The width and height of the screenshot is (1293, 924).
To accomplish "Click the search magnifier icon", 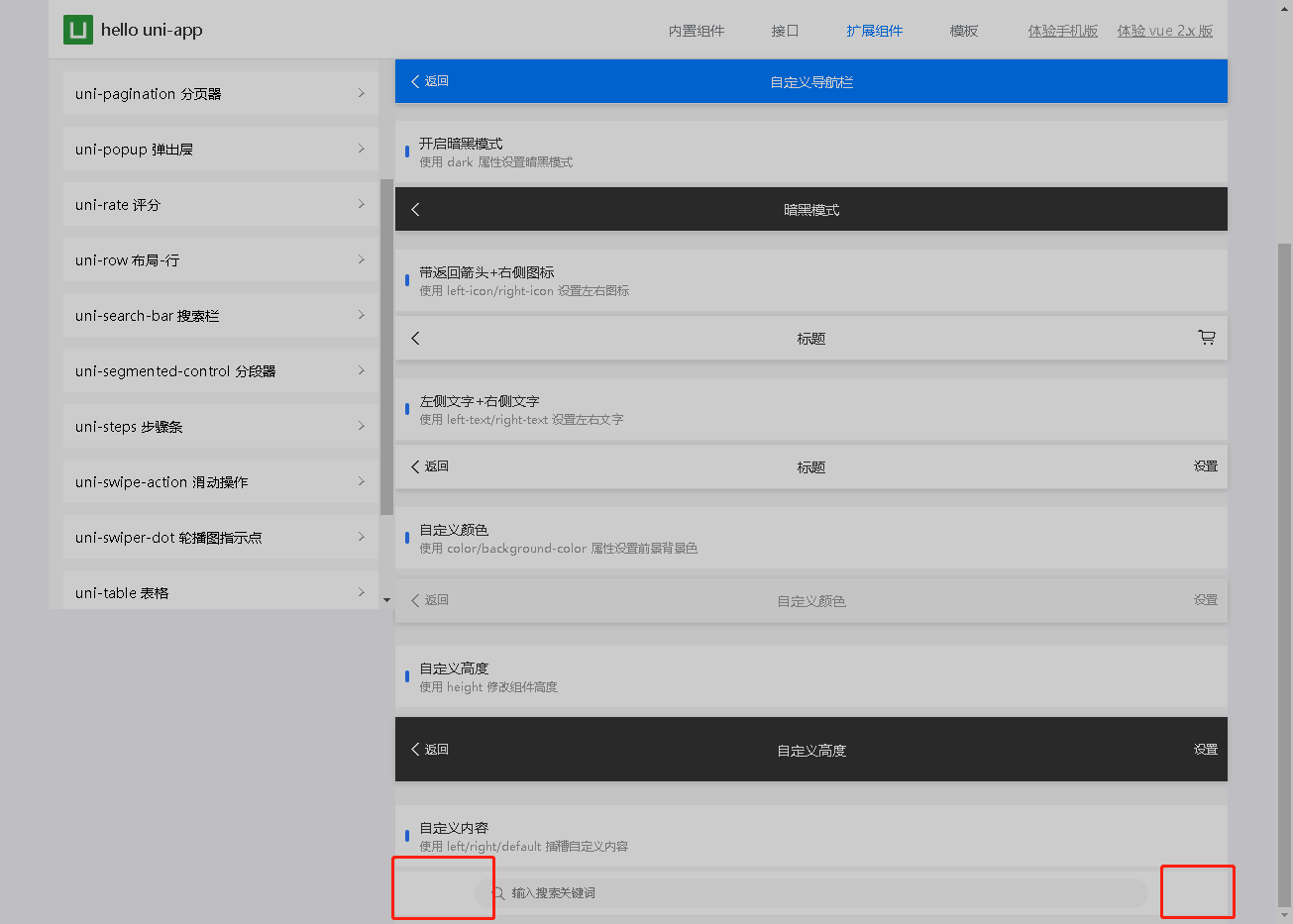I will pos(498,893).
